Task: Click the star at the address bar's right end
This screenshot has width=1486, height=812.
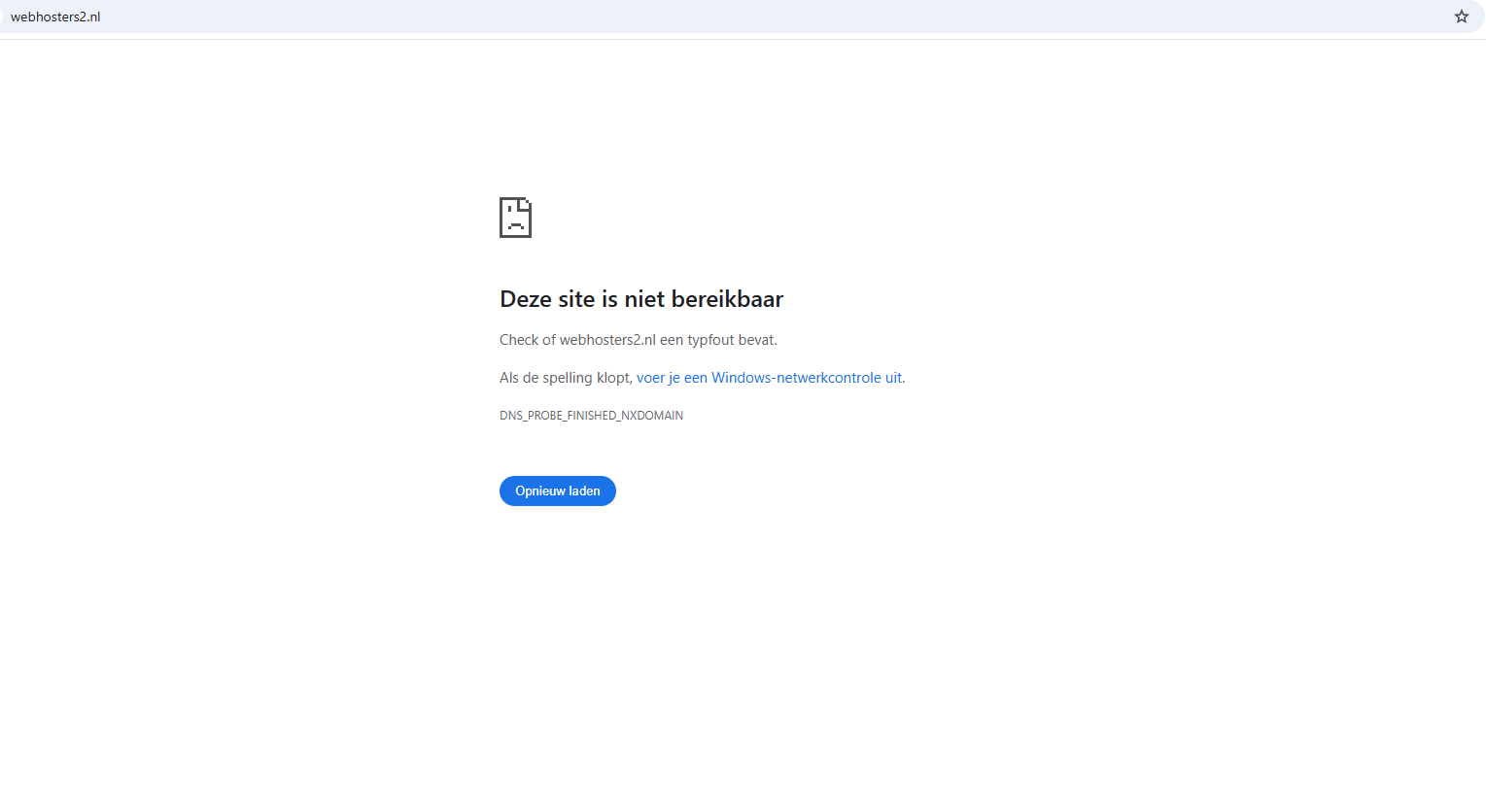Action: pos(1462,16)
